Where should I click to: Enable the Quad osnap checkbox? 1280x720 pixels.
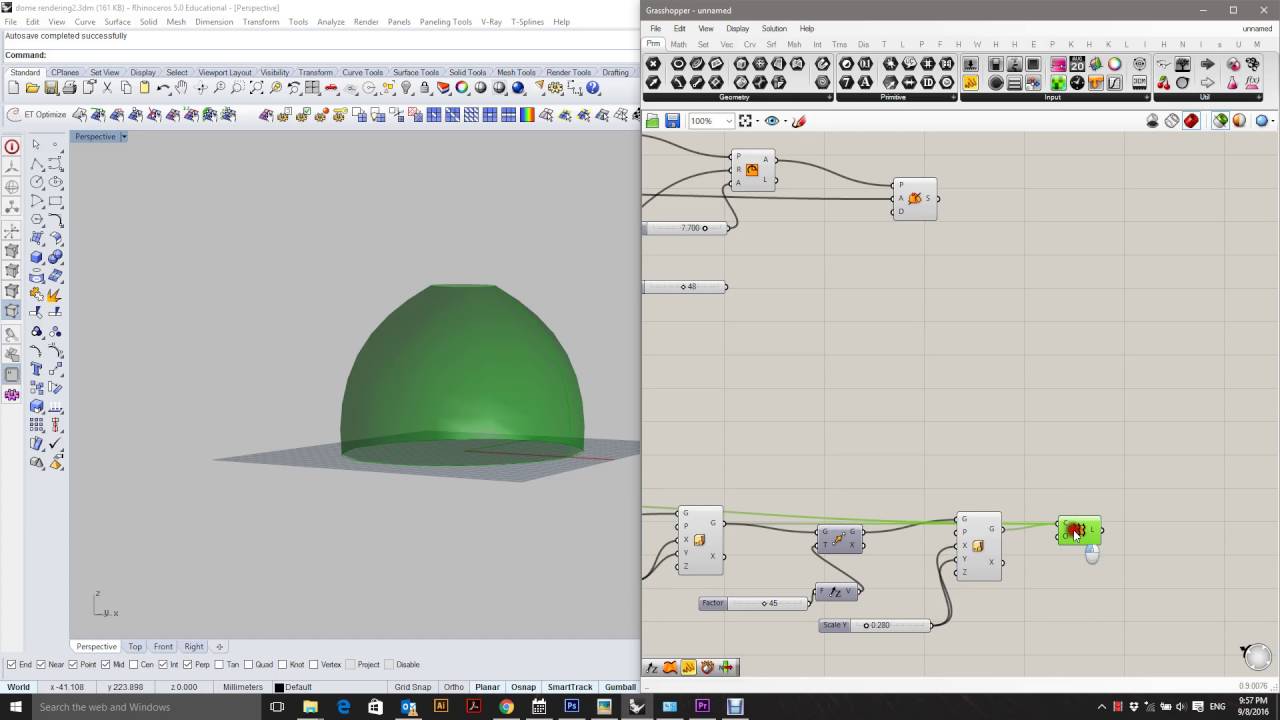tap(248, 665)
